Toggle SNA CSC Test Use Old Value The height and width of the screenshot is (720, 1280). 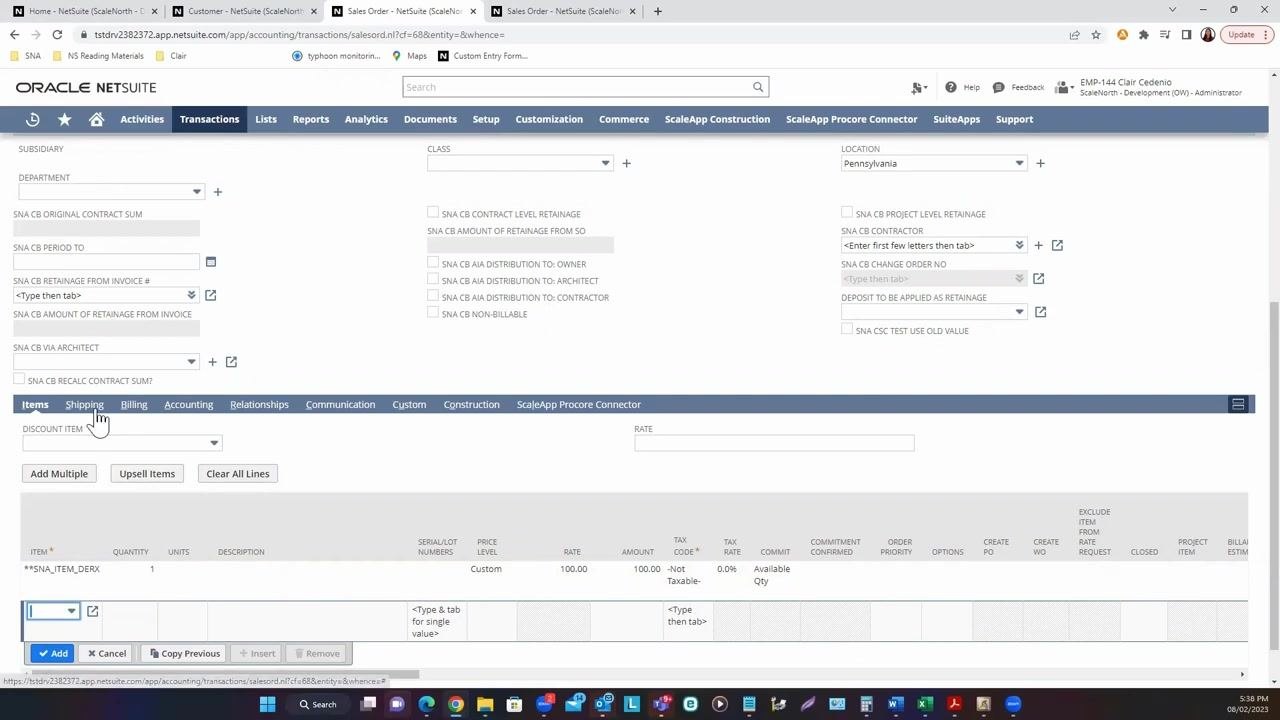point(847,330)
